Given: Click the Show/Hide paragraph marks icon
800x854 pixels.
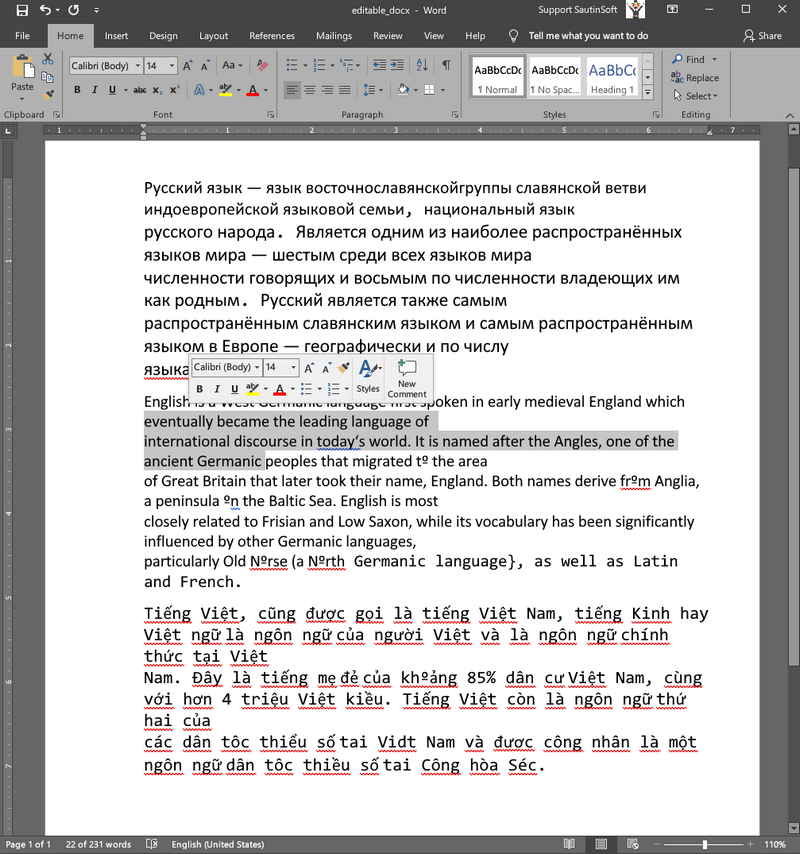Looking at the screenshot, I should click(x=446, y=65).
